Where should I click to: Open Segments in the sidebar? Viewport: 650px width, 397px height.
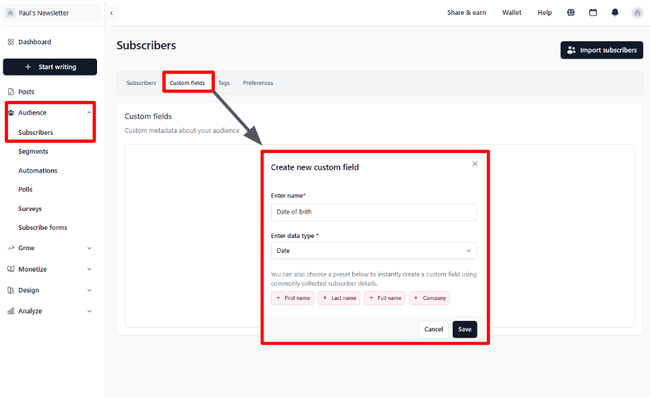click(33, 151)
